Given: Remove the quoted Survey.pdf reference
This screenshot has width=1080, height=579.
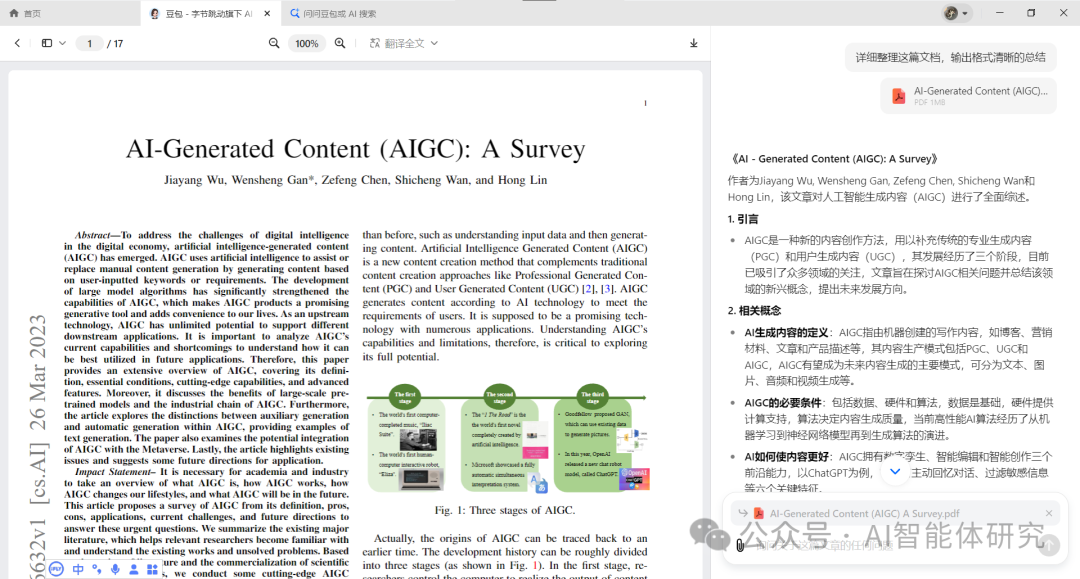Looking at the screenshot, I should click(1048, 514).
